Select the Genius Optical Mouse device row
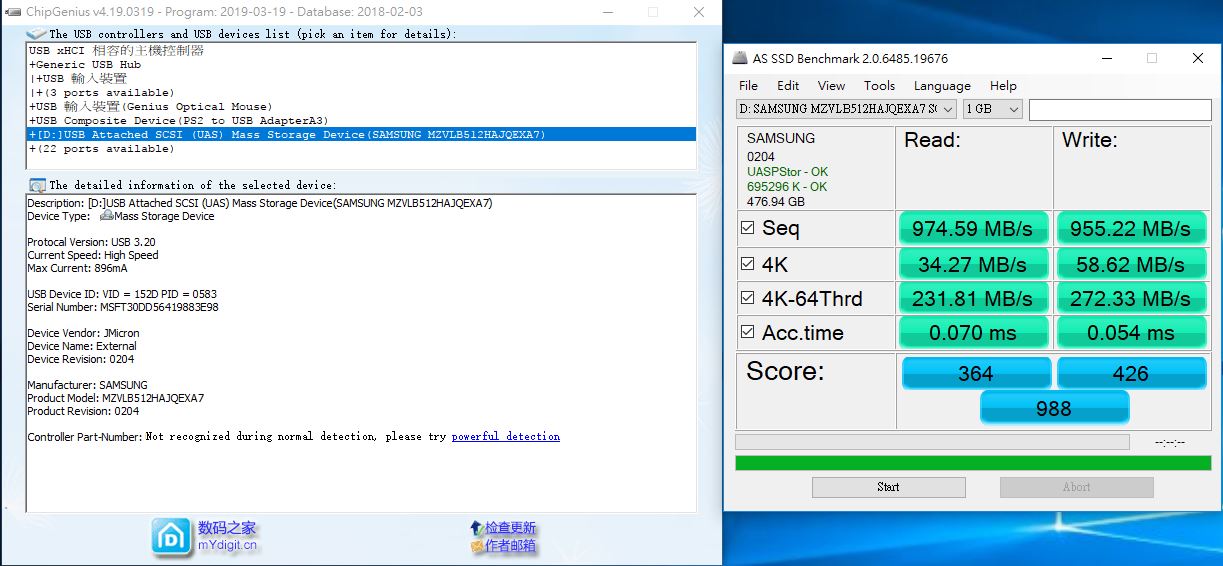Image resolution: width=1223 pixels, height=566 pixels. pyautogui.click(x=361, y=106)
